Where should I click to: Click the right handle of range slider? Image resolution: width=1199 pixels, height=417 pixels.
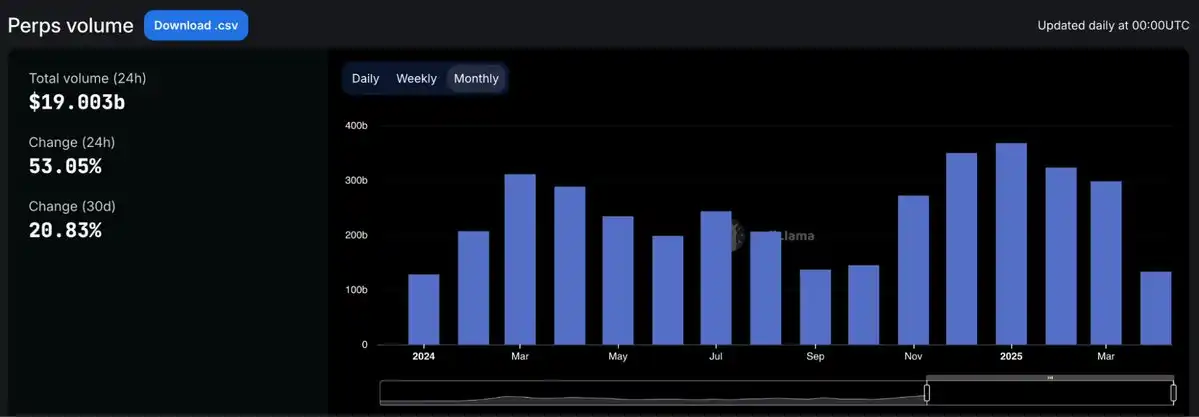[x=1173, y=393]
